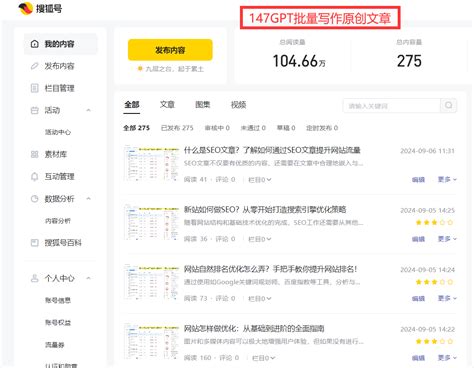Screen dimensions: 474x368
Task: Click the person icon beside 个人中心
Action: click(x=35, y=278)
